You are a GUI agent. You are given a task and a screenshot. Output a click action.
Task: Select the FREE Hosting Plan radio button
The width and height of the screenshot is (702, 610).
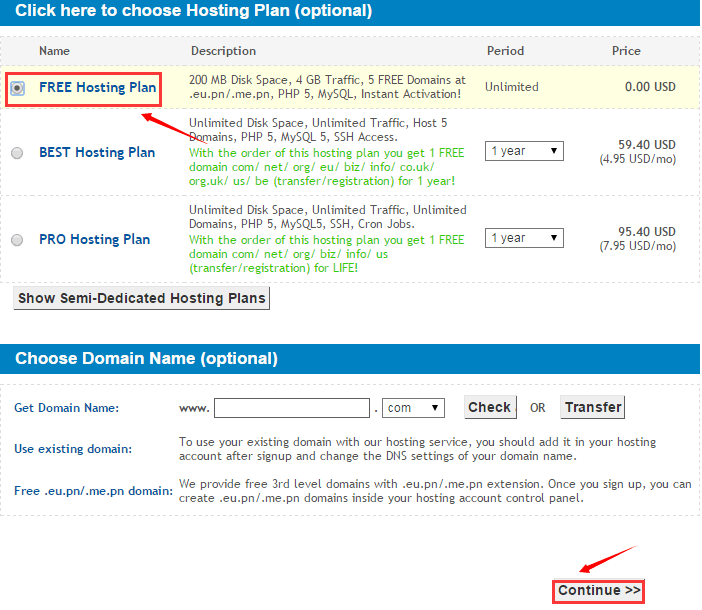pos(17,88)
